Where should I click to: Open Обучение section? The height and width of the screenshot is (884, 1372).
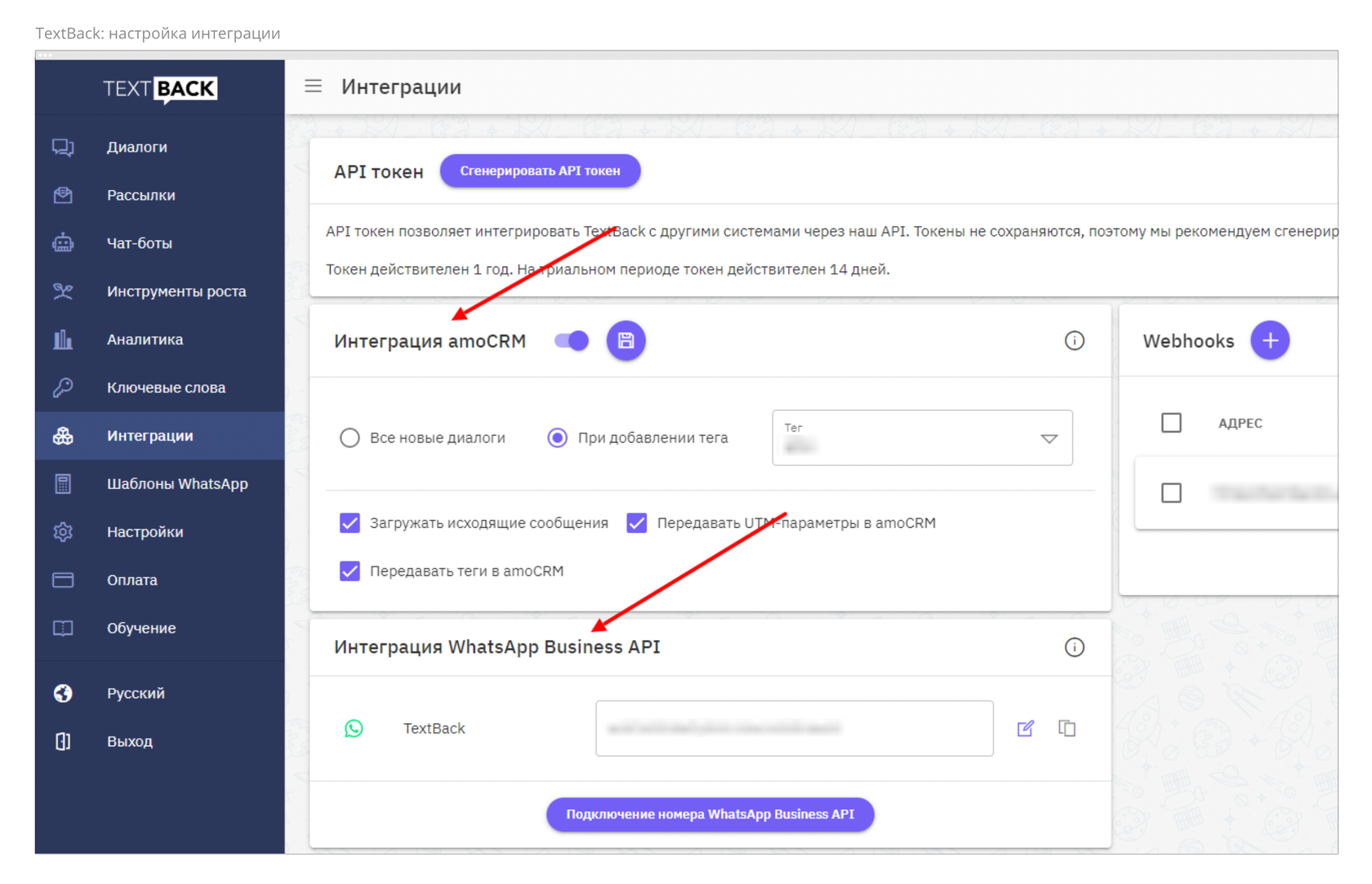160,629
